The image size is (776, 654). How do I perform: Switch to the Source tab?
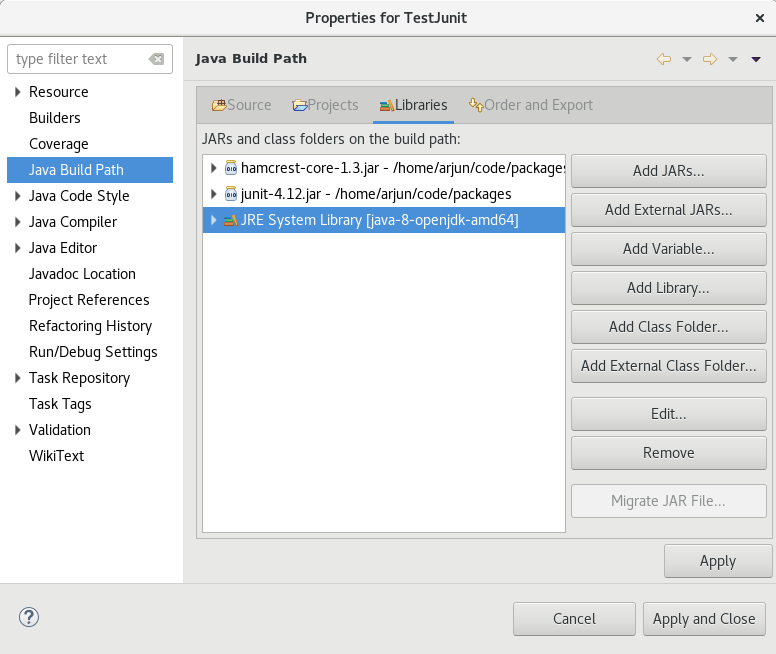(x=241, y=105)
